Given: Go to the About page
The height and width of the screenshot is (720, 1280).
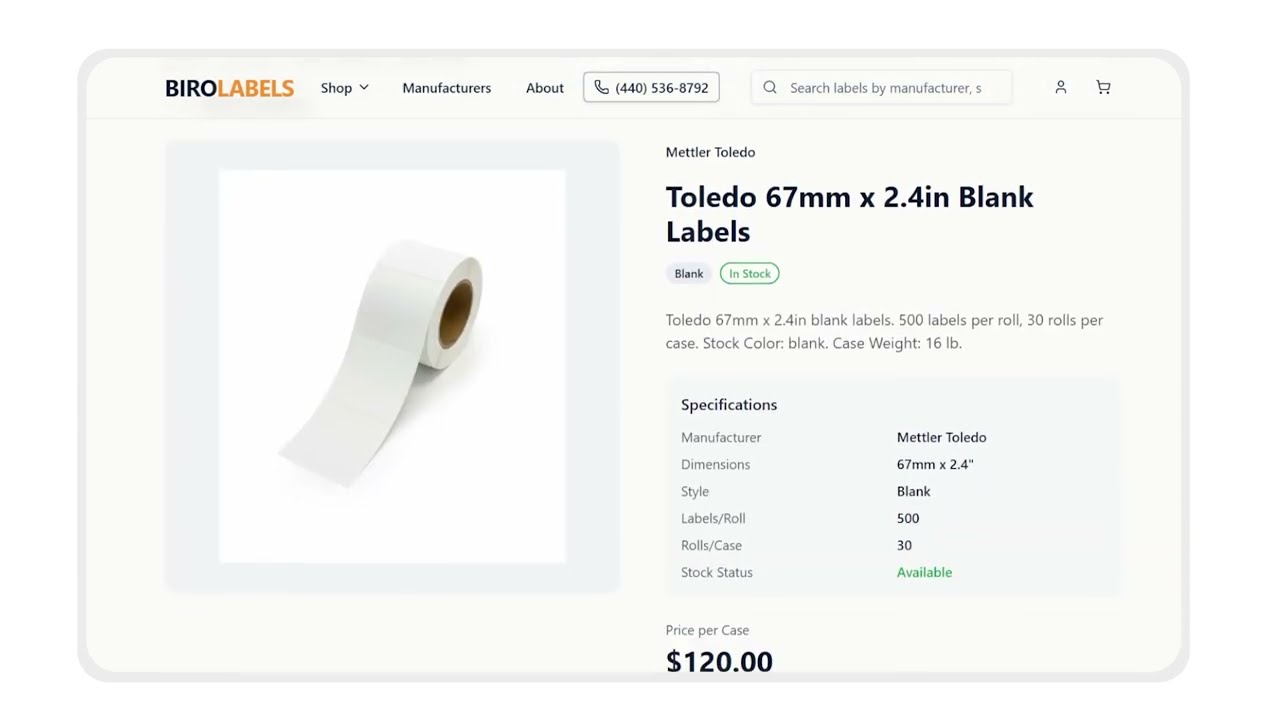Looking at the screenshot, I should coord(544,88).
